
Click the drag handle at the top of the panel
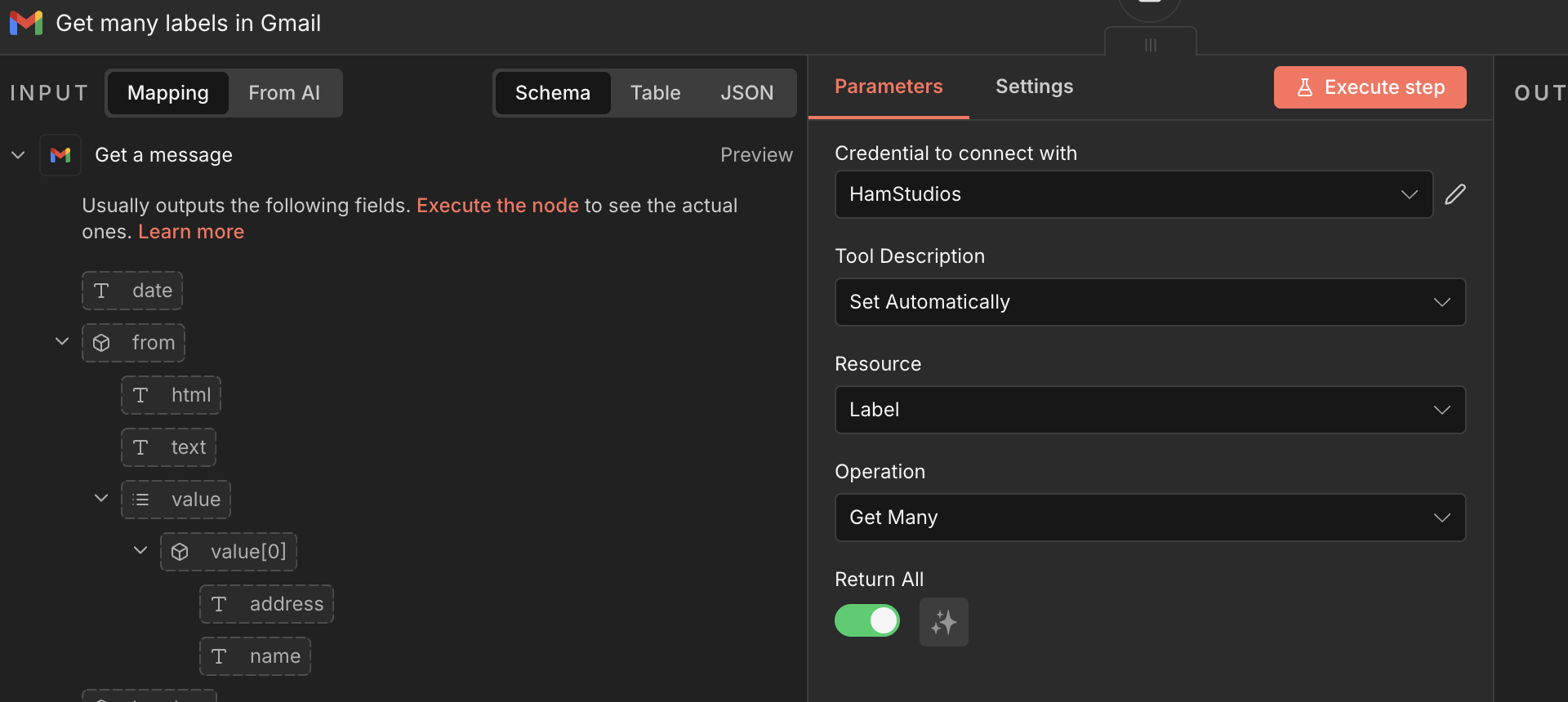tap(1150, 45)
